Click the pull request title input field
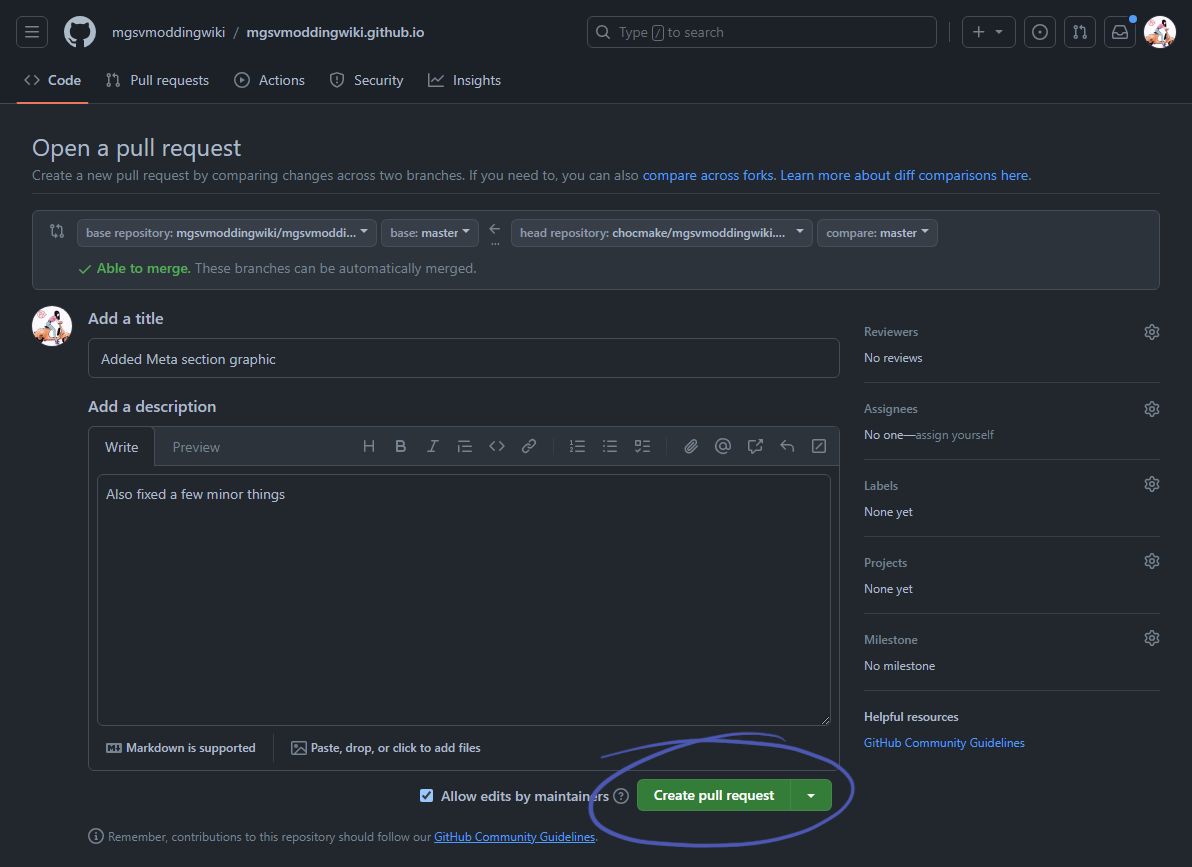This screenshot has height=867, width=1192. [463, 357]
